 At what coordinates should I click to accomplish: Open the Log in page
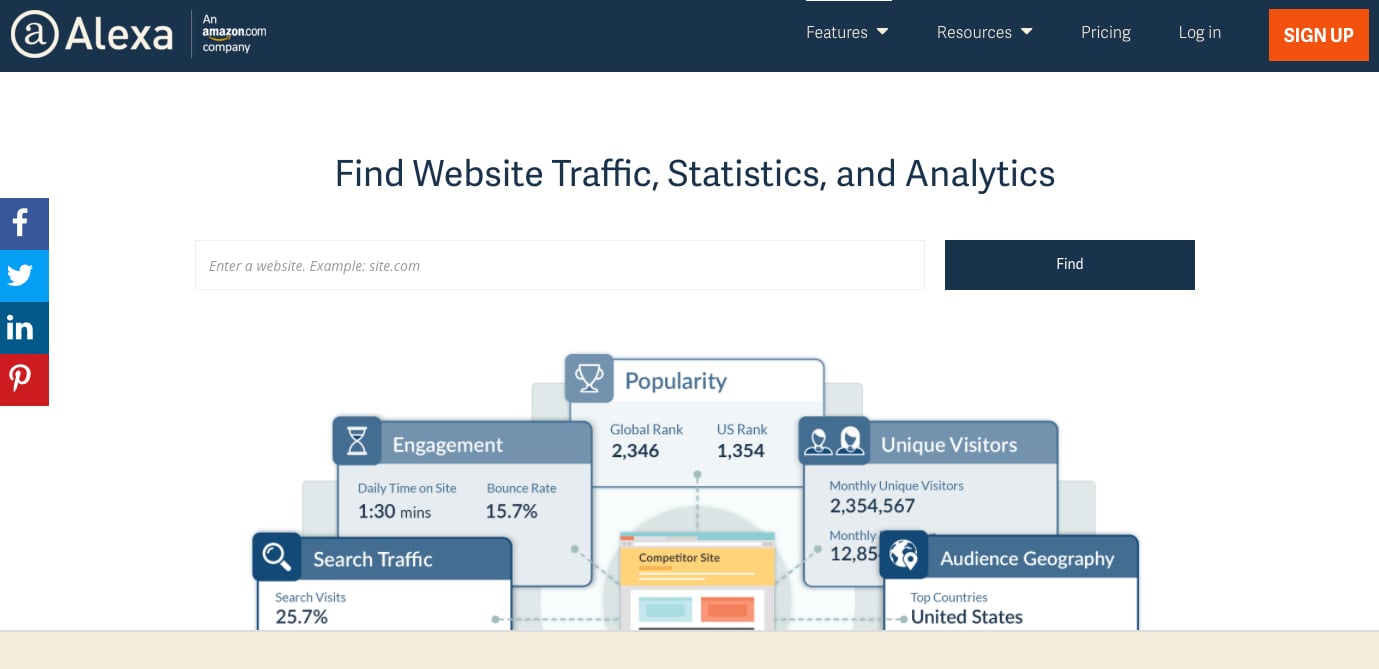(1200, 32)
